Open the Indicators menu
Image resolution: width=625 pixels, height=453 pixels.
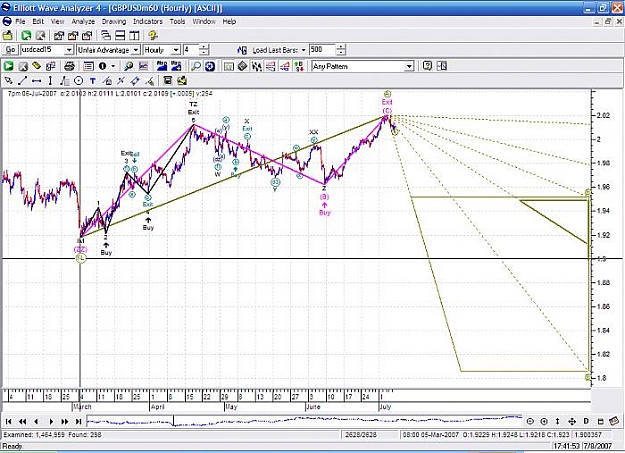click(x=147, y=22)
